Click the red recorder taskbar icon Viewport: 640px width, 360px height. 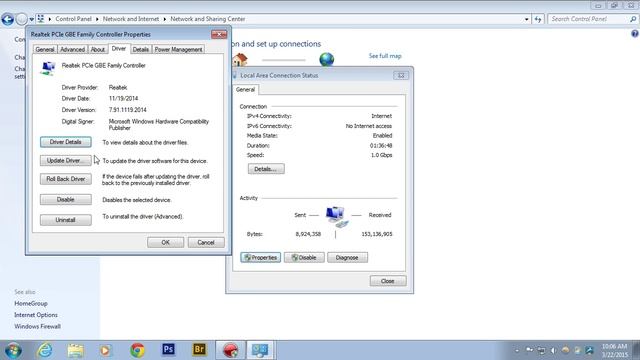[x=230, y=350]
